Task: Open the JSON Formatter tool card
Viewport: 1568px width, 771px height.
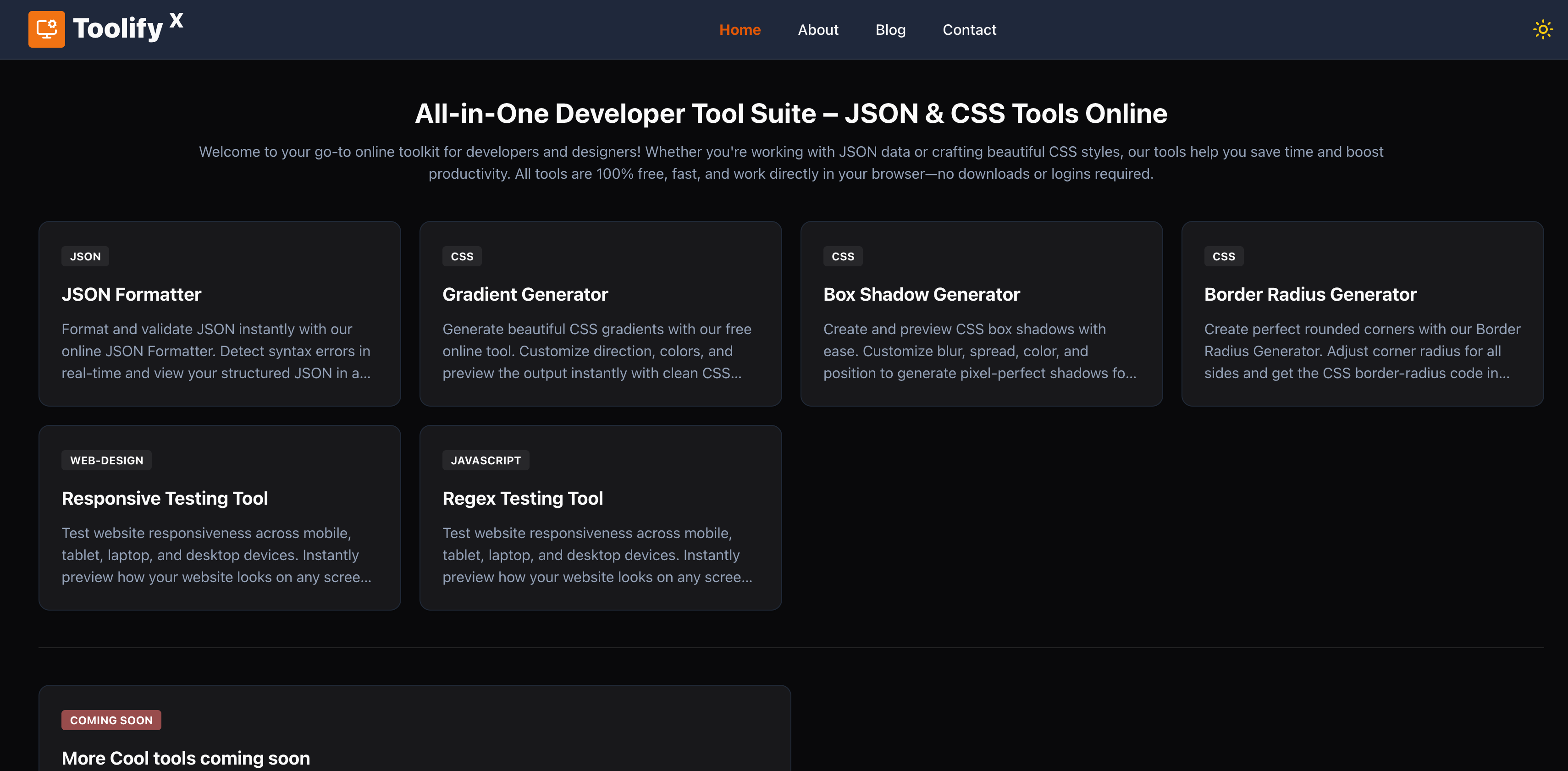Action: [220, 314]
